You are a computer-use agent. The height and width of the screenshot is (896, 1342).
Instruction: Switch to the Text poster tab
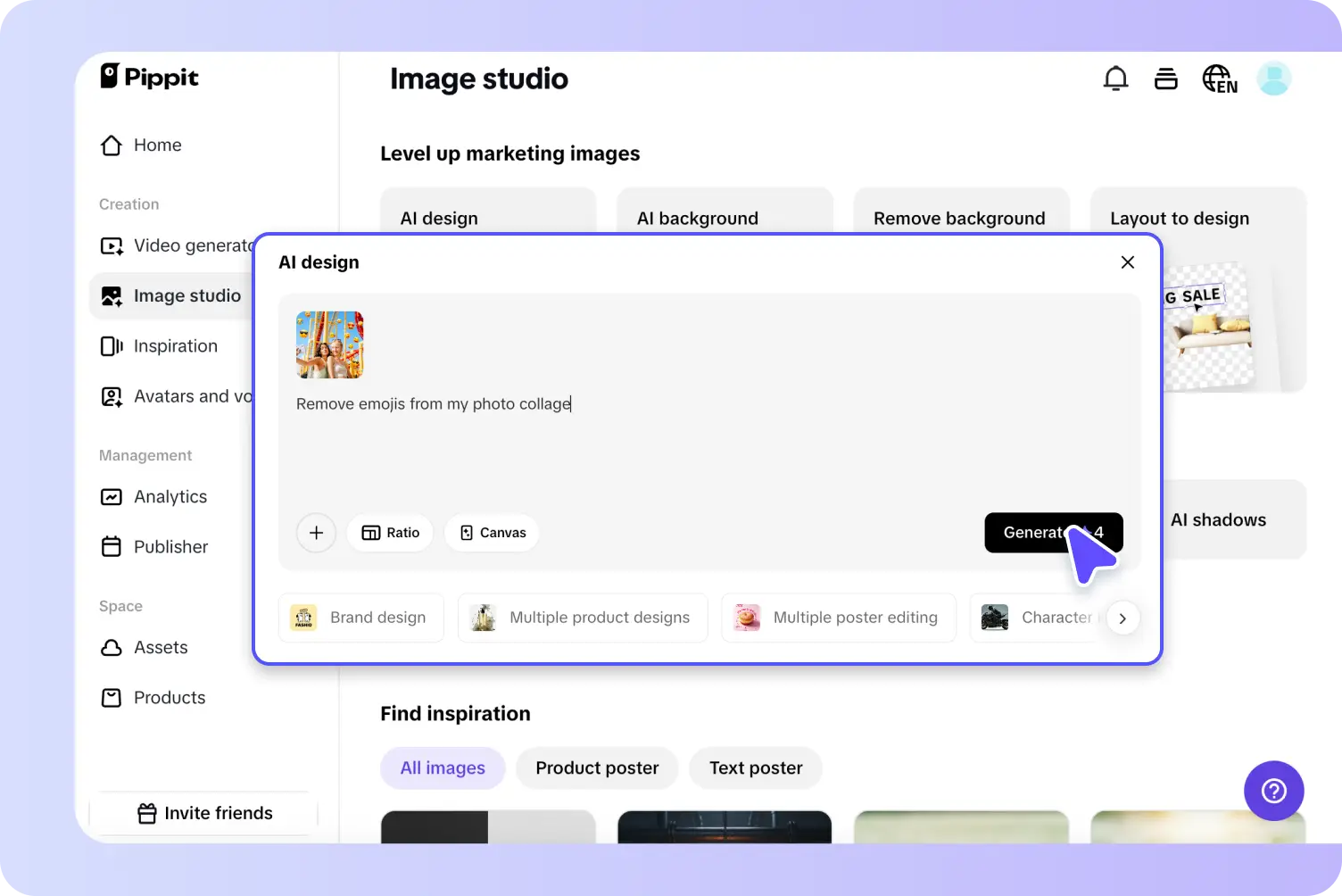(755, 767)
